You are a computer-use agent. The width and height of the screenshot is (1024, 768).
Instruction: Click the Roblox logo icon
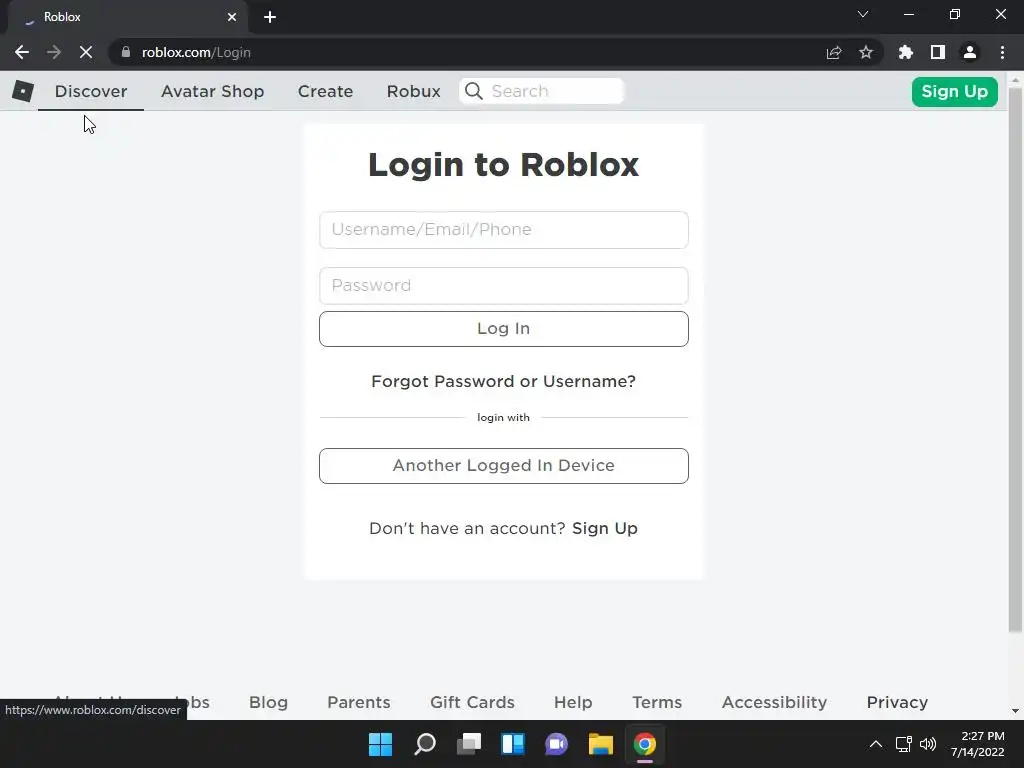[23, 91]
